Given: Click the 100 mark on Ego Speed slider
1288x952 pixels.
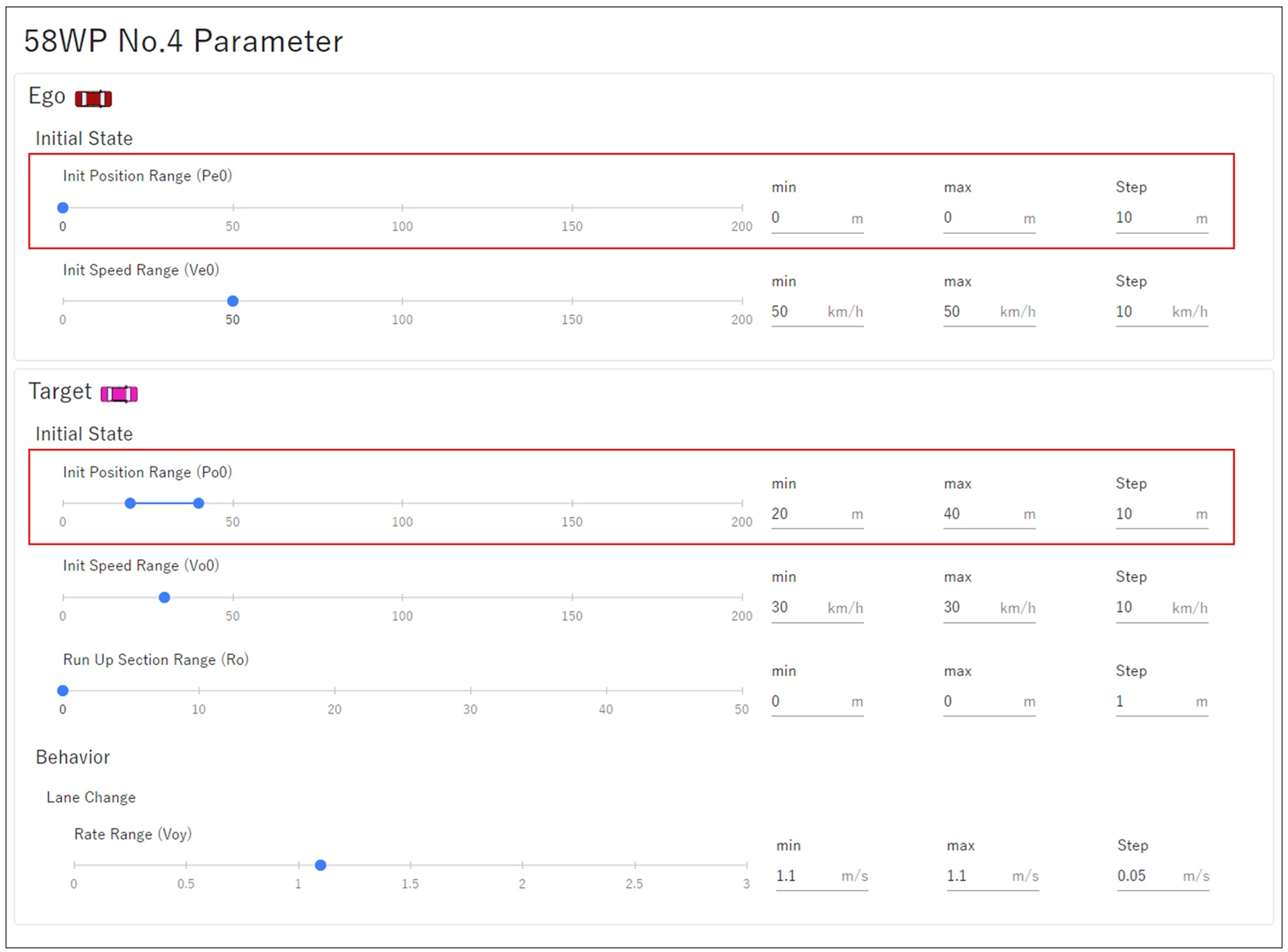Looking at the screenshot, I should [402, 301].
